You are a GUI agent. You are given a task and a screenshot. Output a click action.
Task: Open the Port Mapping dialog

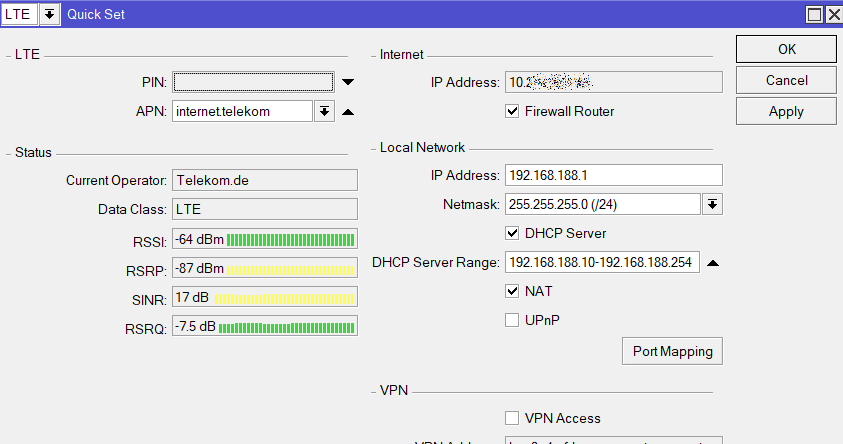[x=672, y=351]
